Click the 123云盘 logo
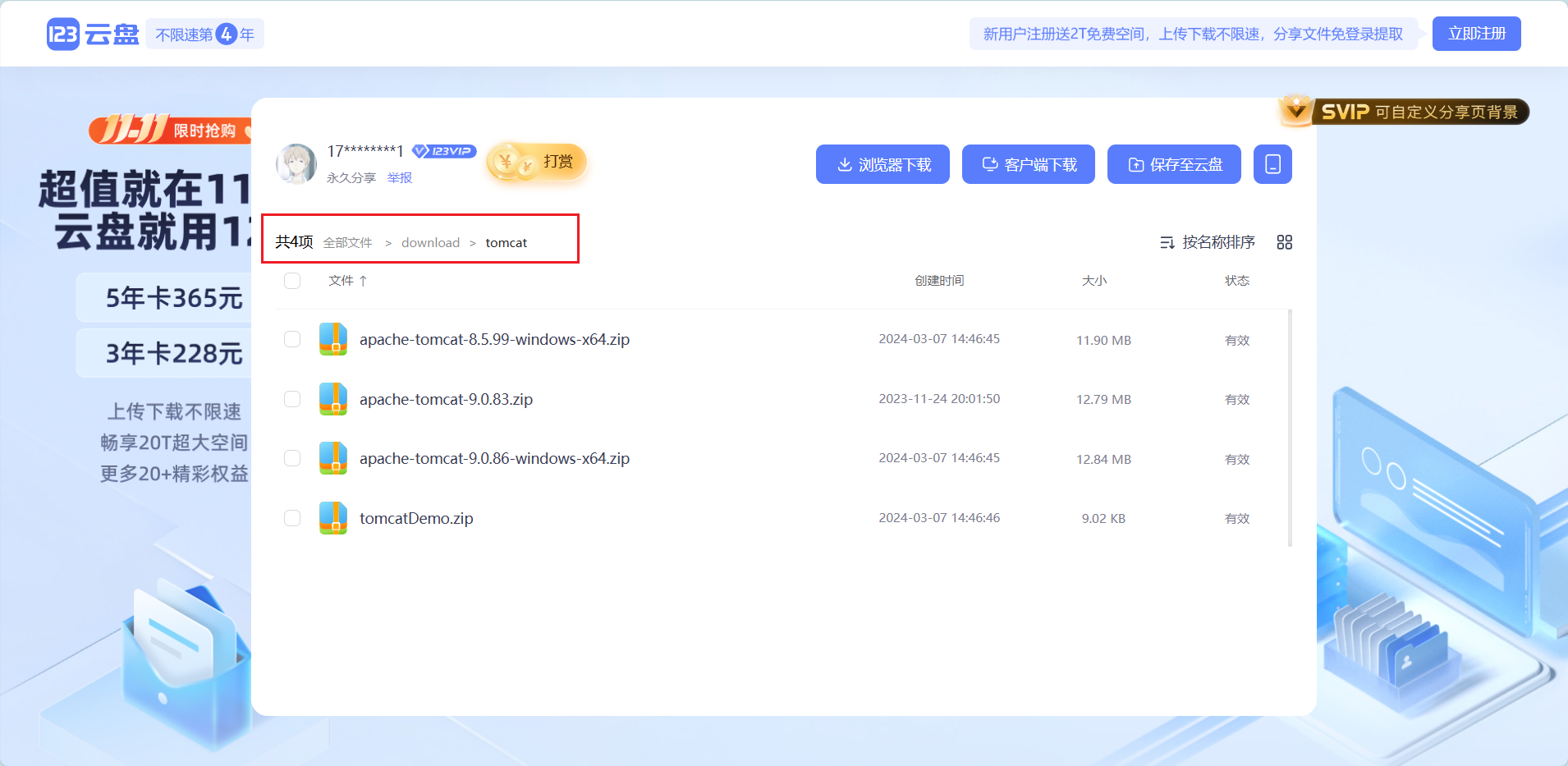 [92, 34]
